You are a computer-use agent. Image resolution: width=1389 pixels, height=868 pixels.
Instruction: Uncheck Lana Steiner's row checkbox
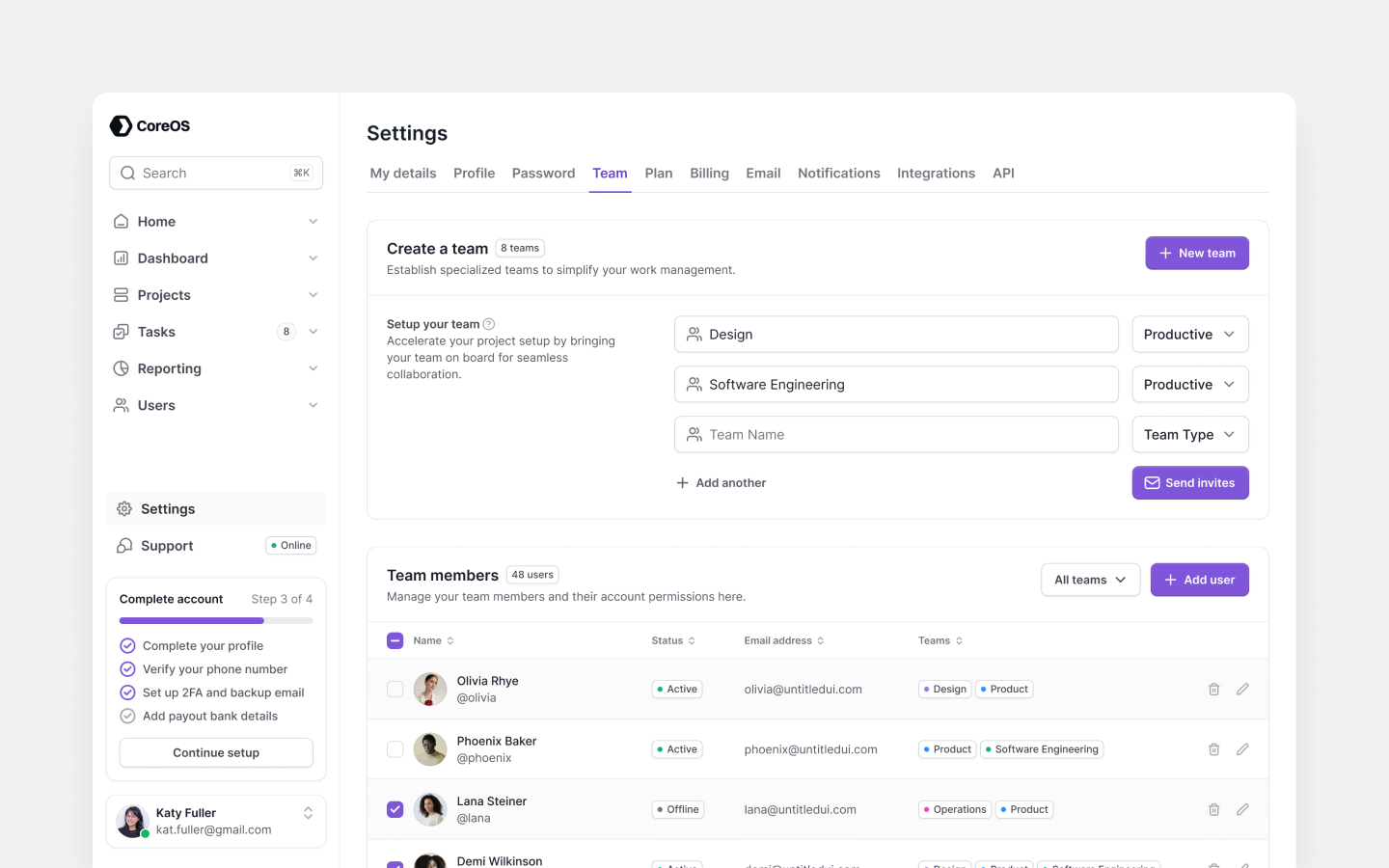(395, 809)
